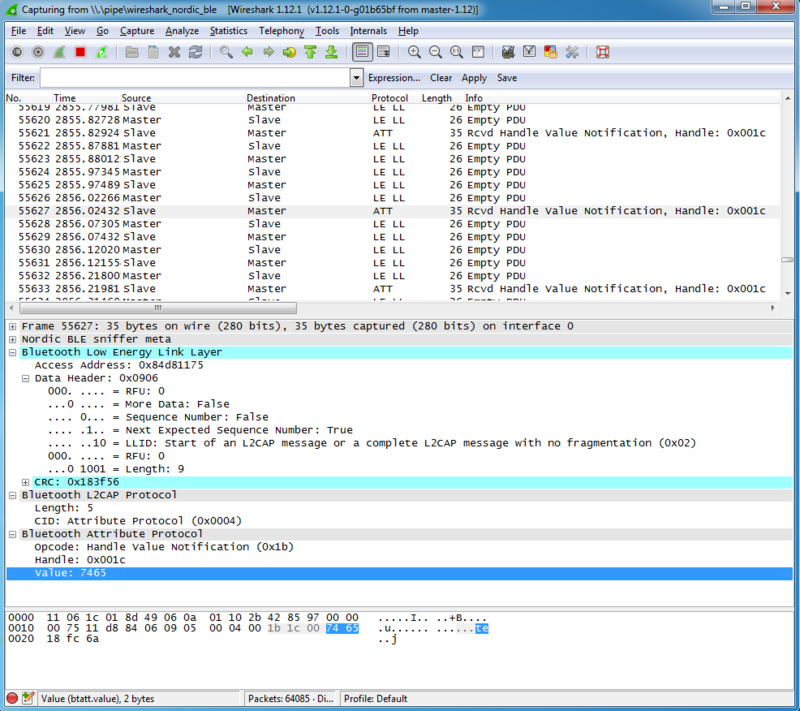Stop the running live capture
The height and width of the screenshot is (711, 800).
coord(81,52)
